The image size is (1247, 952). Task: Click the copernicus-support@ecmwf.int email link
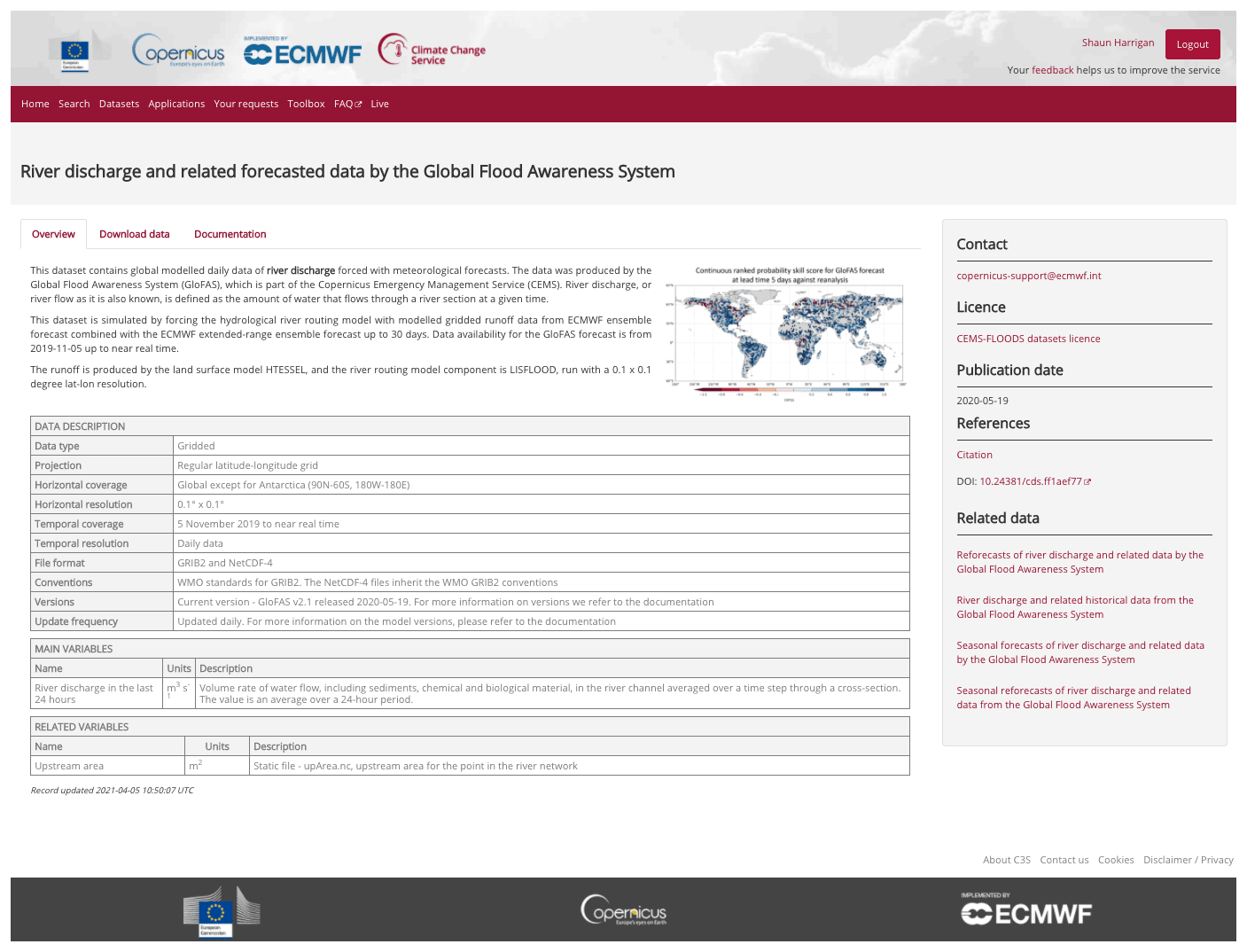(x=1028, y=276)
